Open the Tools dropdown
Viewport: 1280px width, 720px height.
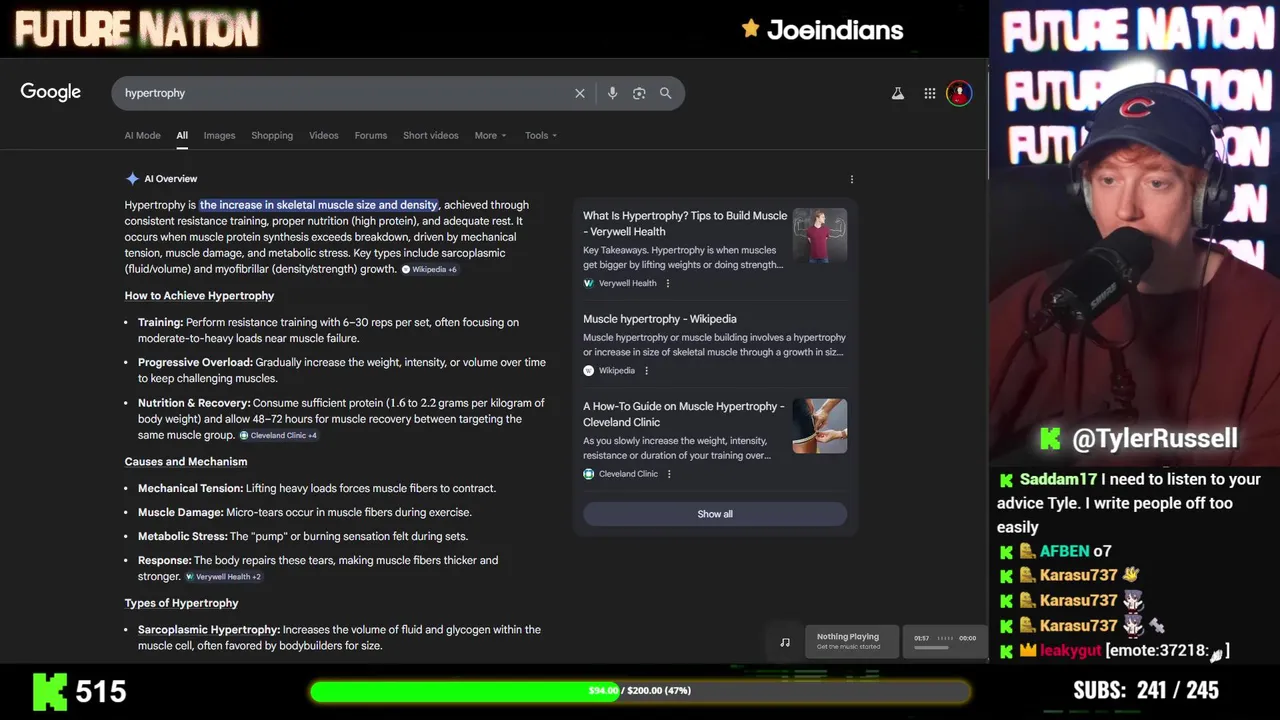[x=541, y=135]
